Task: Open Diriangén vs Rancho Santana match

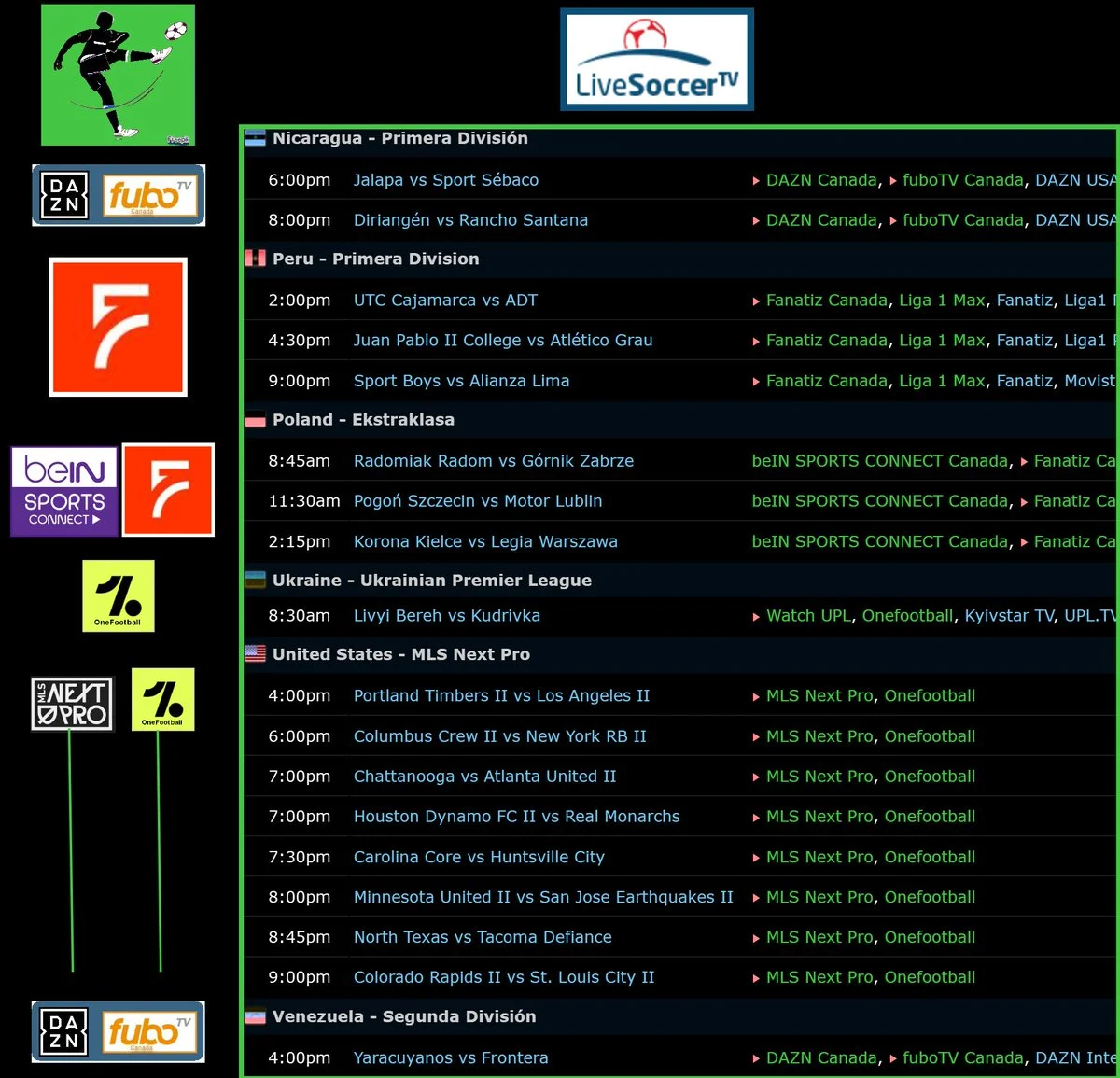Action: [470, 220]
